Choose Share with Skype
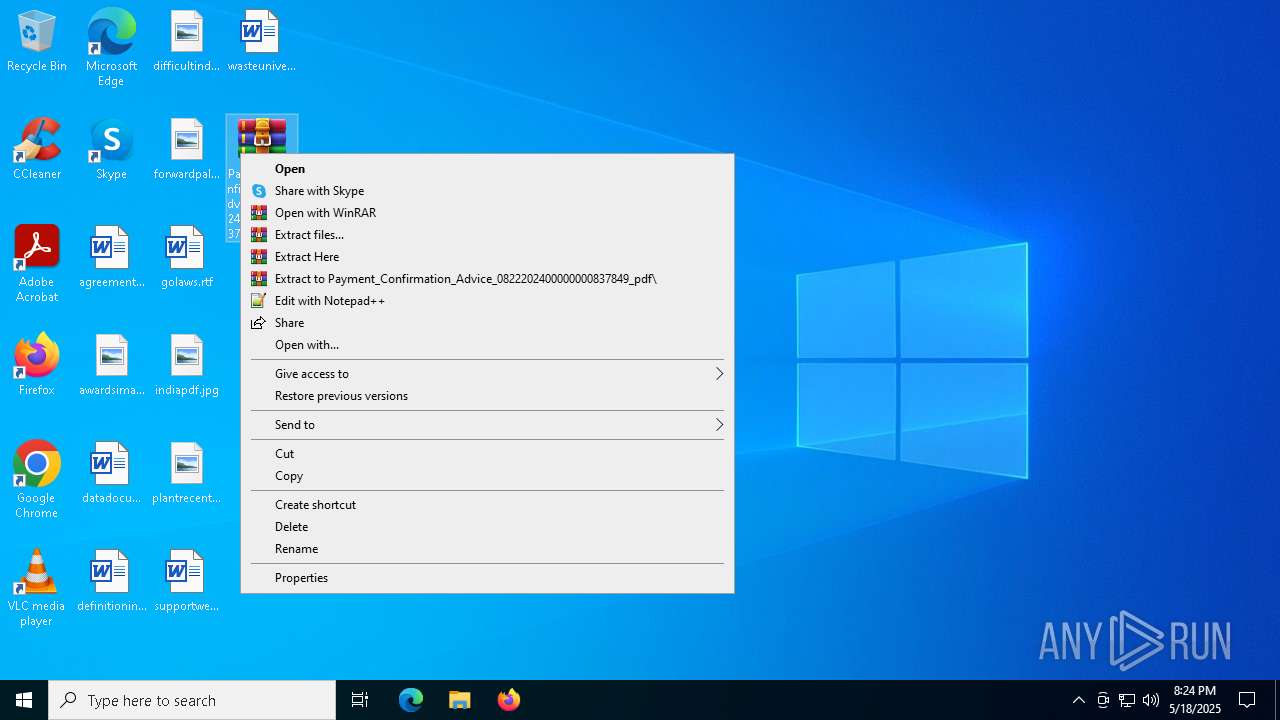The image size is (1280, 720). click(x=487, y=191)
